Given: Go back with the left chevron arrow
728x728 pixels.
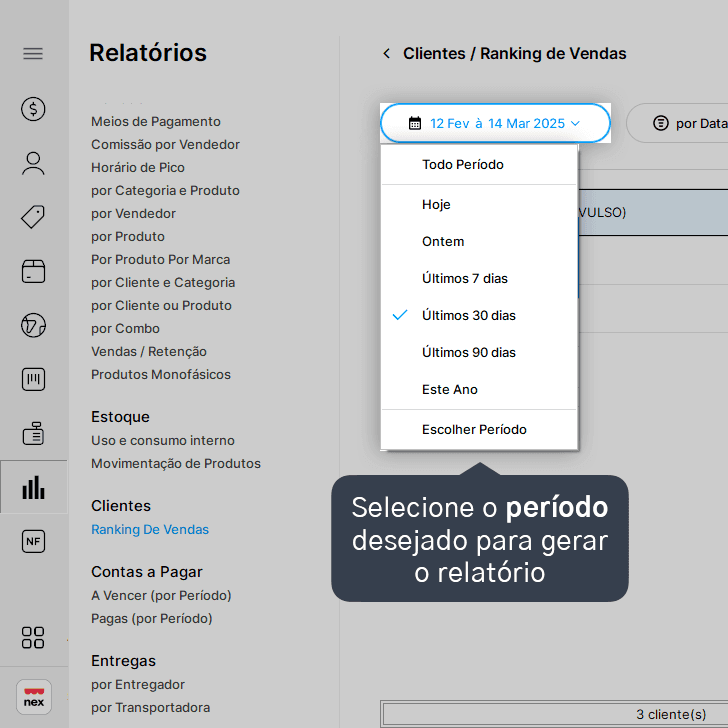Looking at the screenshot, I should [386, 53].
